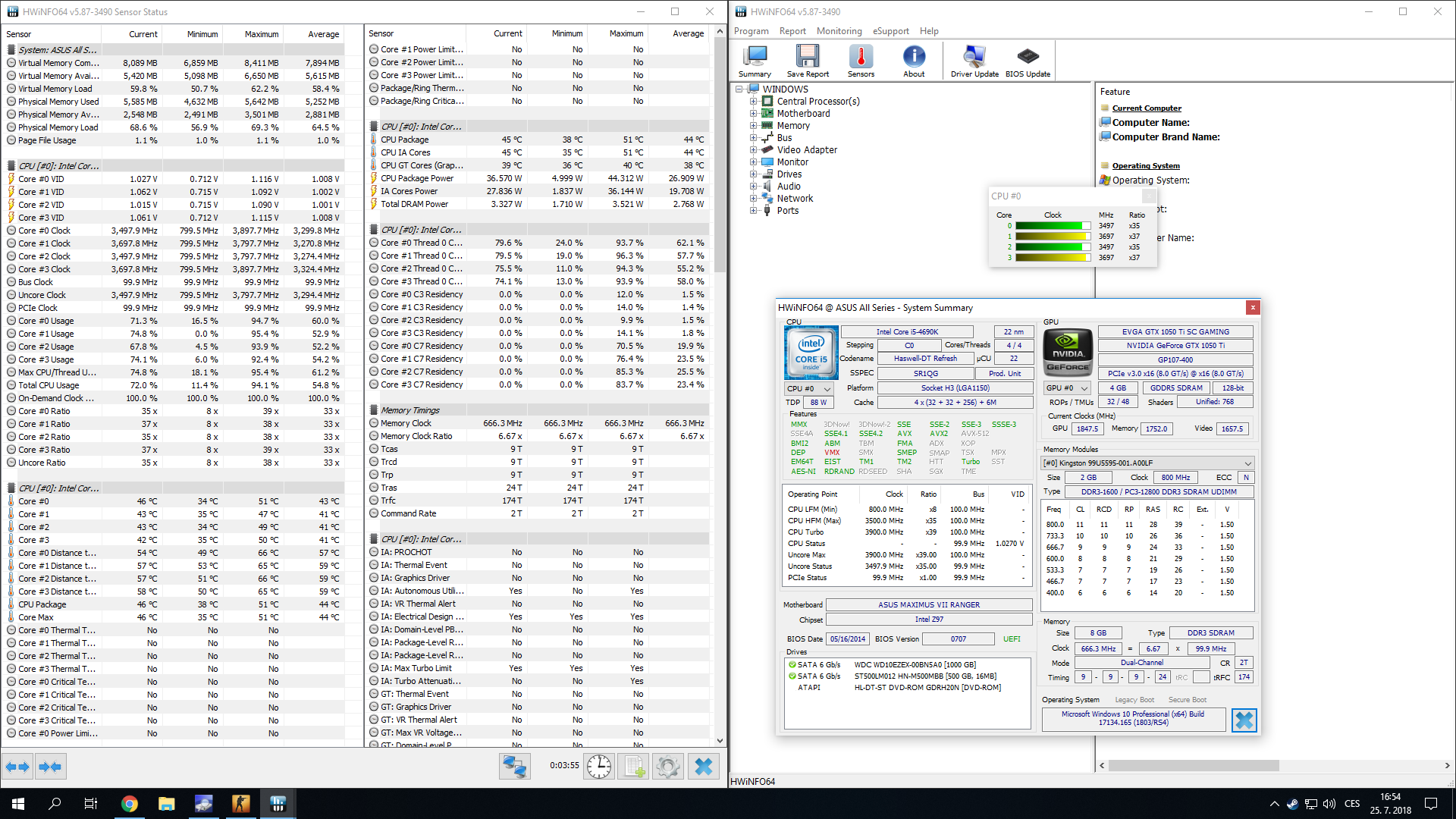Launch Driver Update from the toolbar
Screen dimensions: 1456x819
click(x=974, y=61)
